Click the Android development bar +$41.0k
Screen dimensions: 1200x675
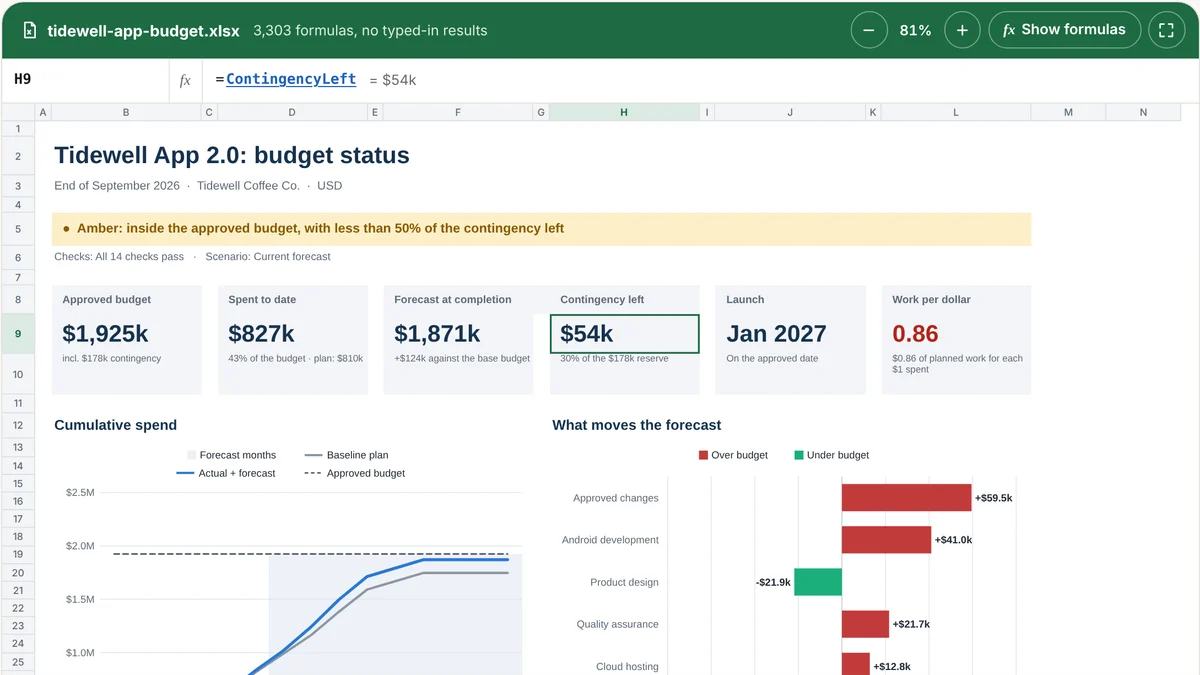886,540
